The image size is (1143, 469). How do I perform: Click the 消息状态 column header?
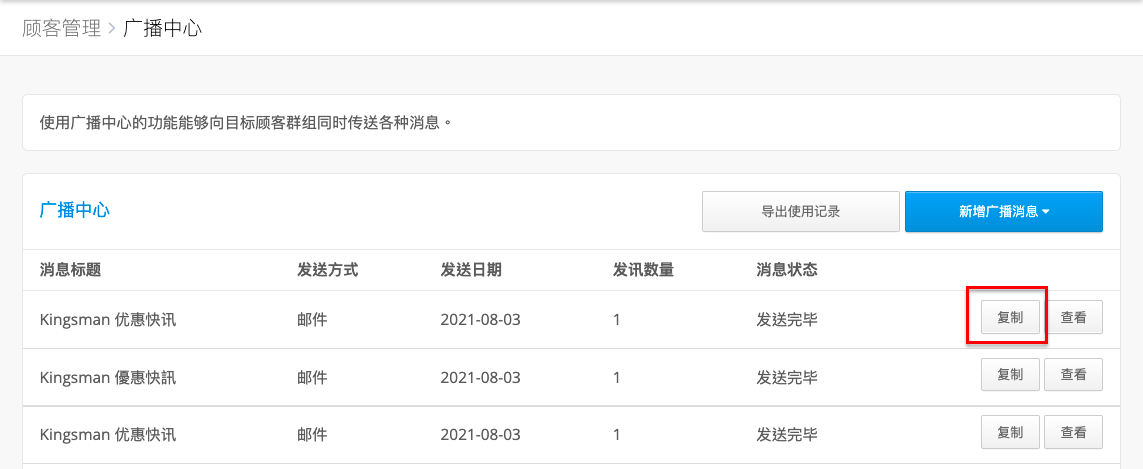click(787, 270)
